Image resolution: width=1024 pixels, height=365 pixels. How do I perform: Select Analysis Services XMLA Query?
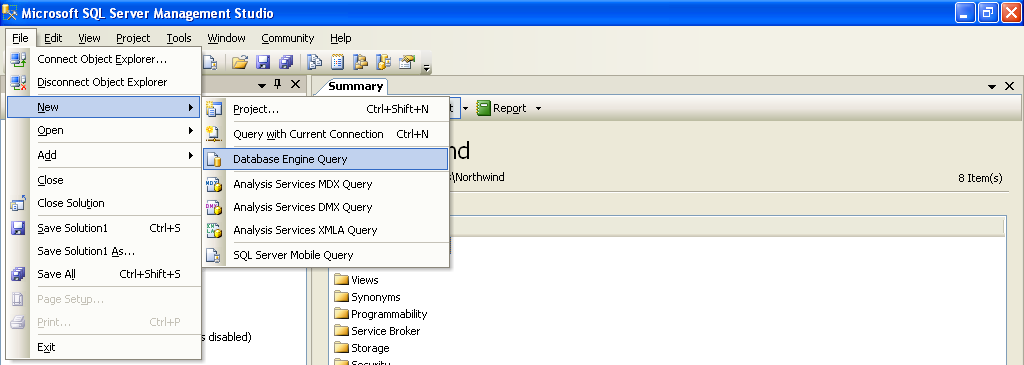(326, 230)
